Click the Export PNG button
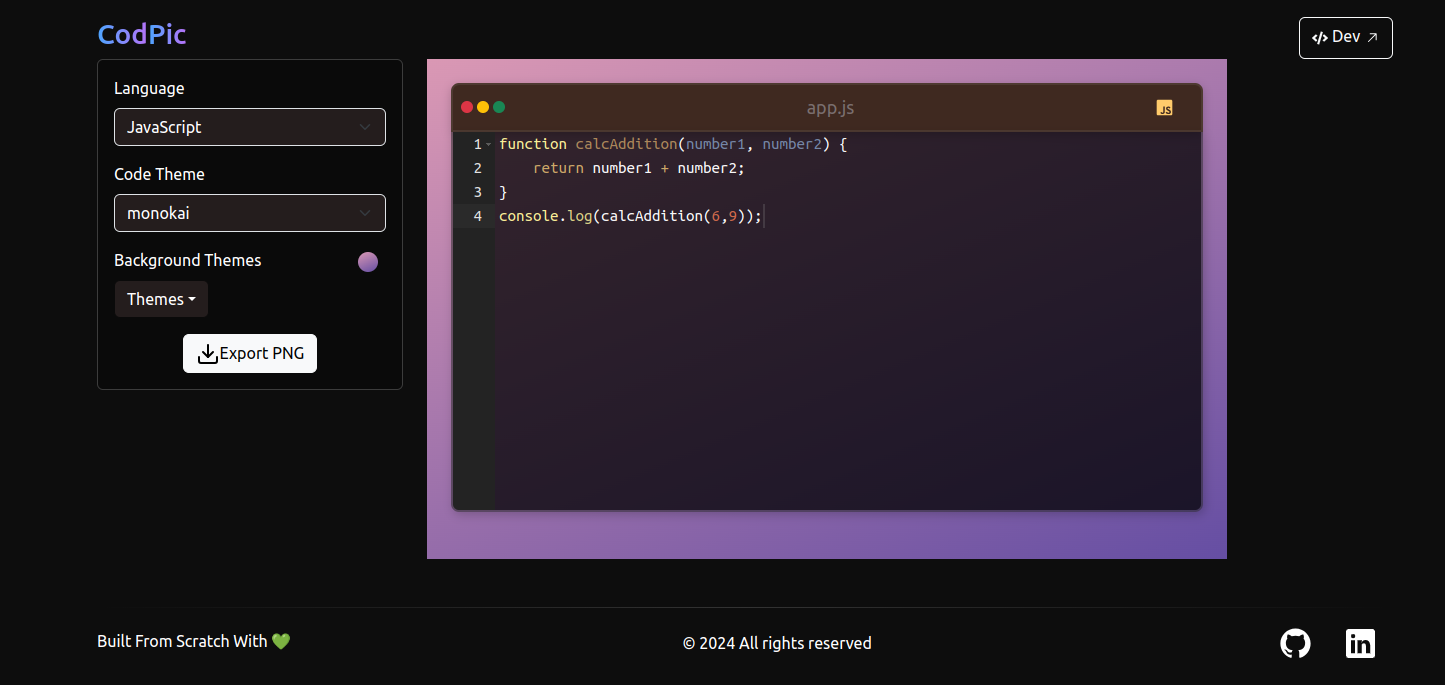 pos(250,353)
